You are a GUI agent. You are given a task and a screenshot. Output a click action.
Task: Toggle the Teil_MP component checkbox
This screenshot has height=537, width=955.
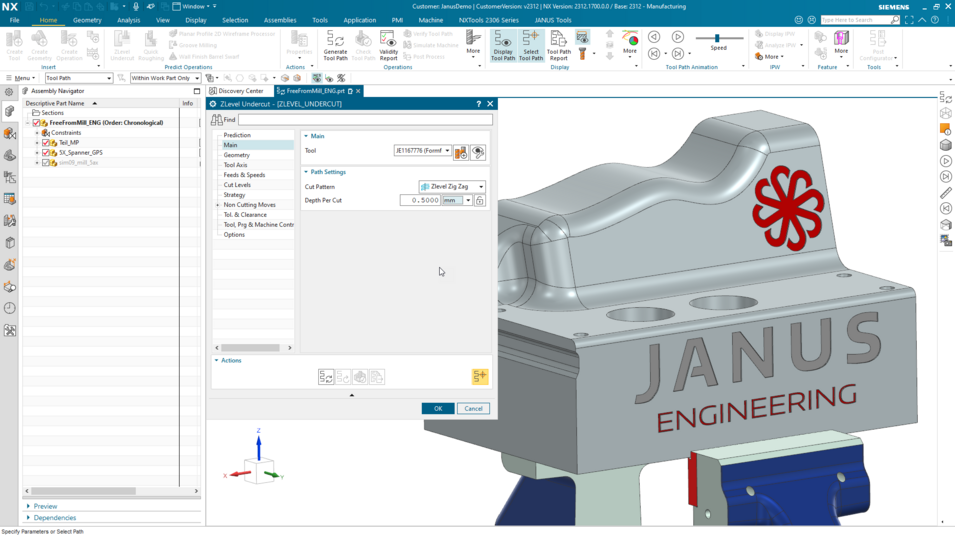[46, 142]
